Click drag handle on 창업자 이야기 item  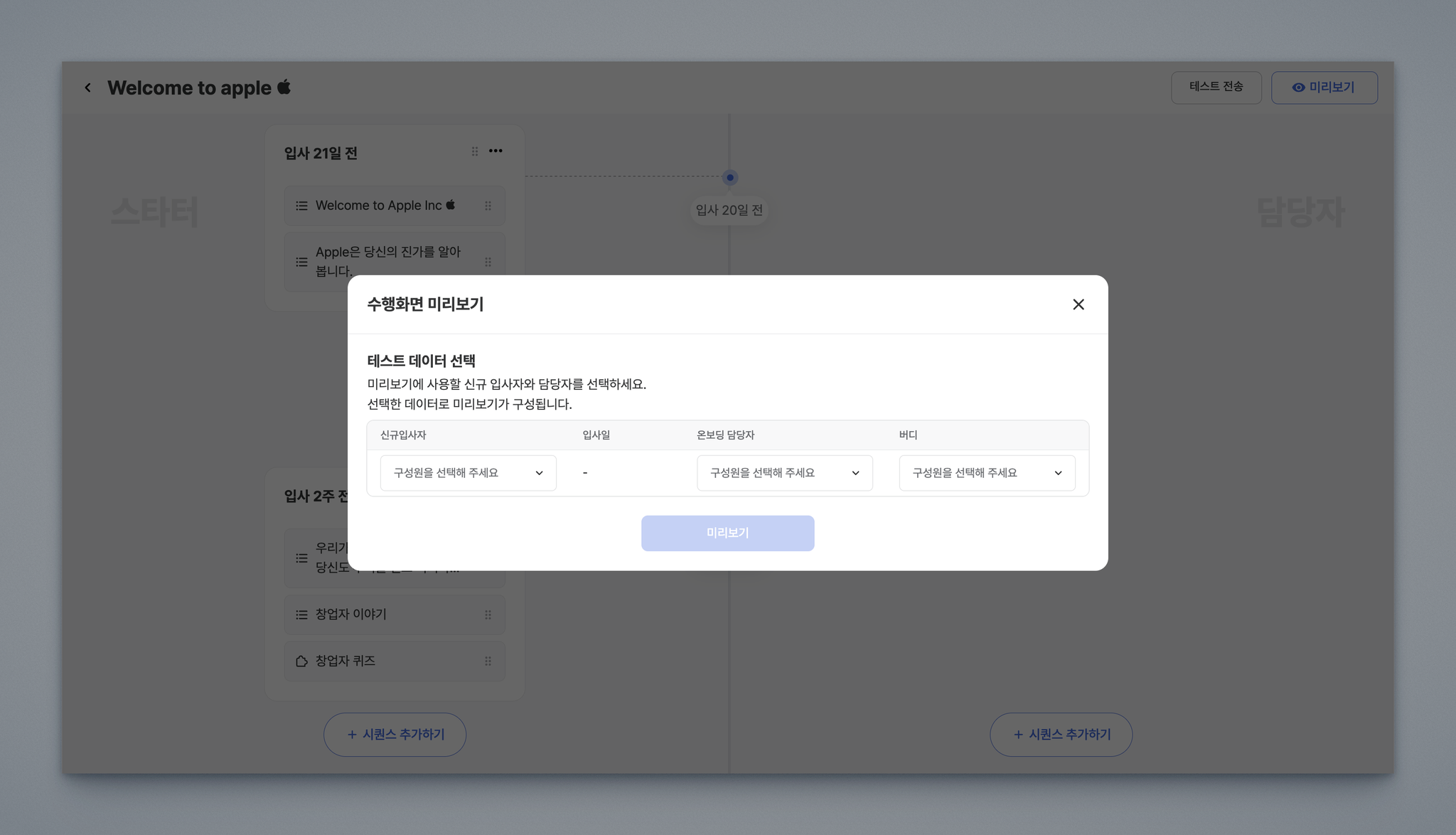(x=488, y=615)
